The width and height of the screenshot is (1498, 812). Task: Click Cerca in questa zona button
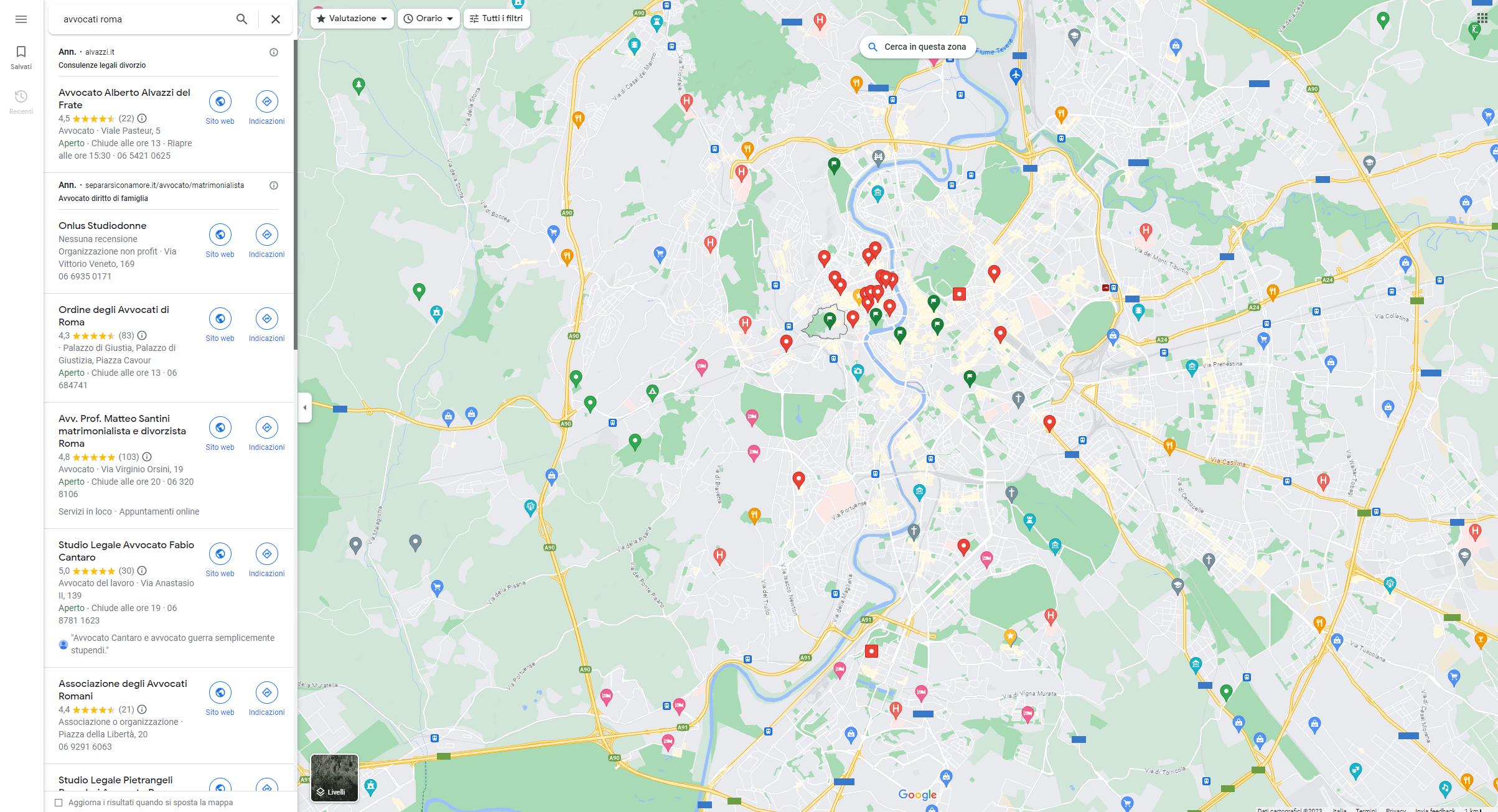click(917, 47)
